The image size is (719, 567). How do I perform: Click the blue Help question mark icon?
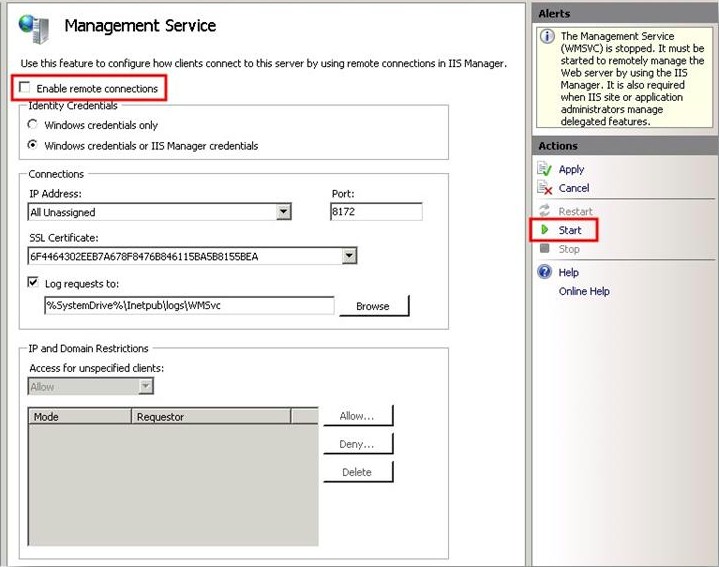(544, 272)
